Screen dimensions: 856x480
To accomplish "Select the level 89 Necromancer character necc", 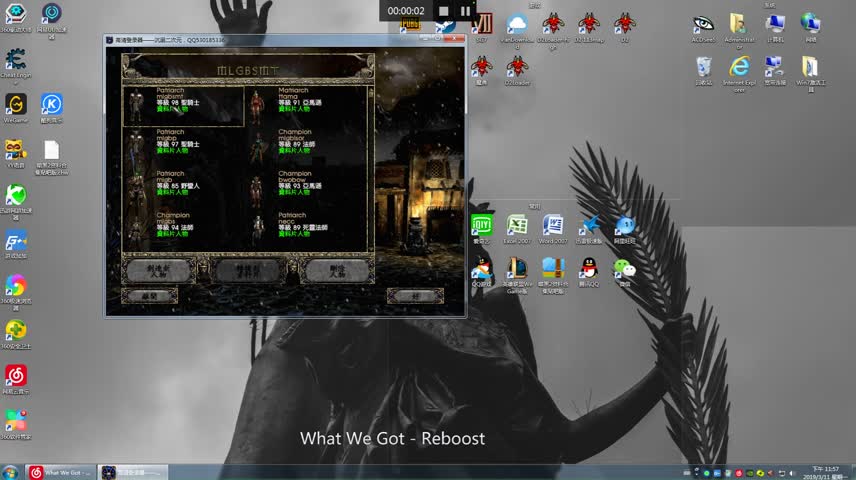I will [x=306, y=230].
